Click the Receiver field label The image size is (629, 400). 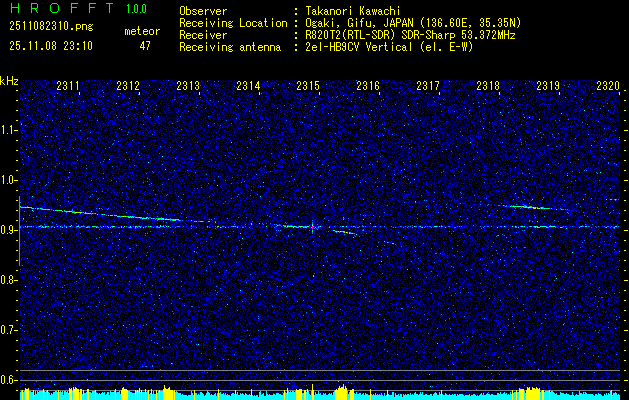(203, 35)
